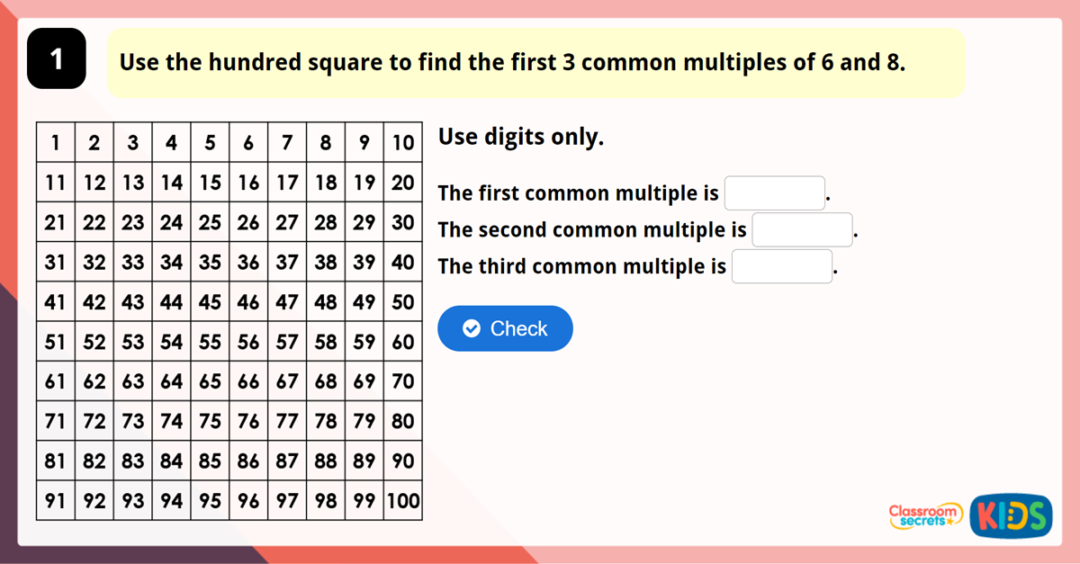Click the second common multiple input box
The width and height of the screenshot is (1080, 564).
coord(802,230)
